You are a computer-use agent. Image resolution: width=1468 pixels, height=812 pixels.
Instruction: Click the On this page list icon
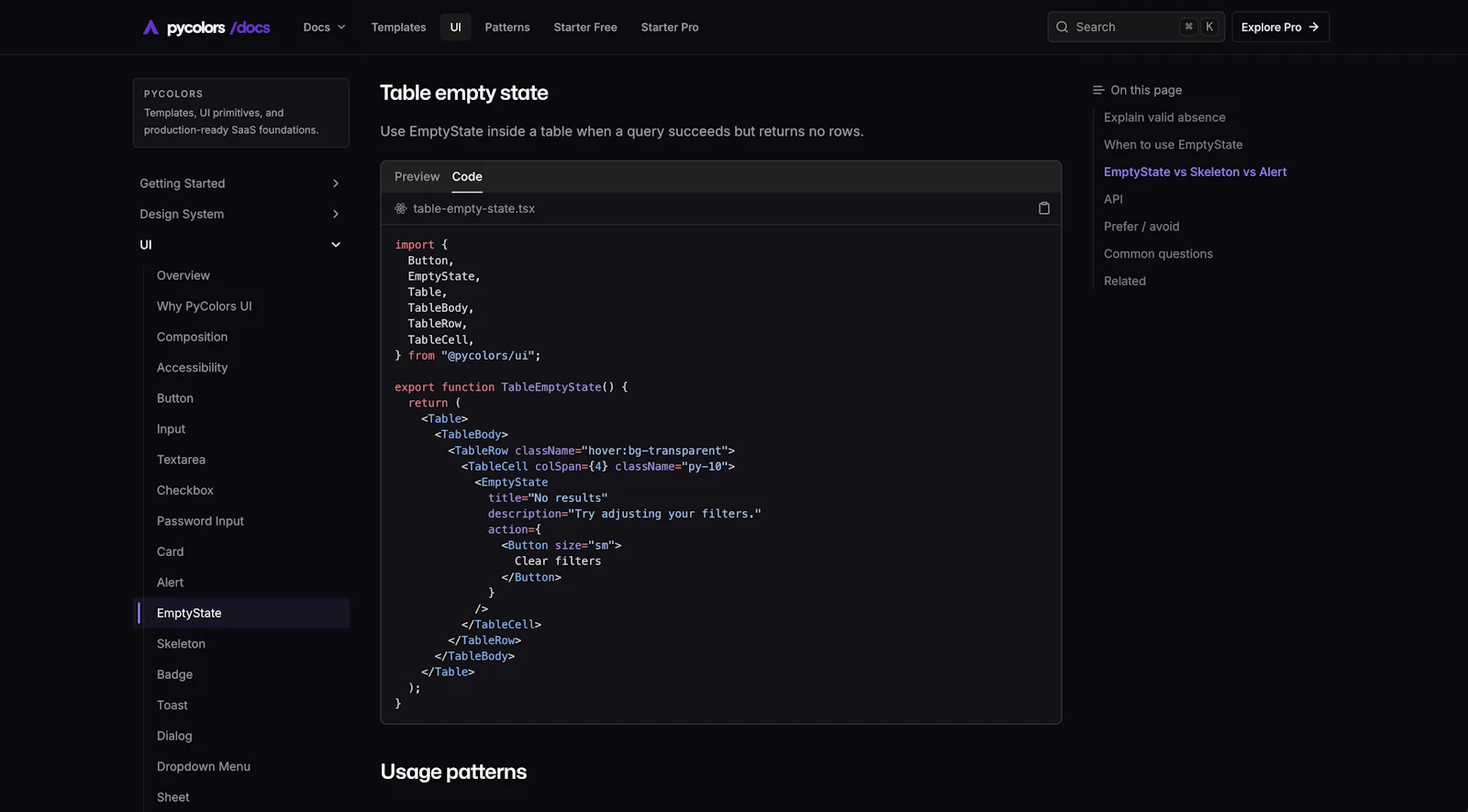coord(1098,90)
